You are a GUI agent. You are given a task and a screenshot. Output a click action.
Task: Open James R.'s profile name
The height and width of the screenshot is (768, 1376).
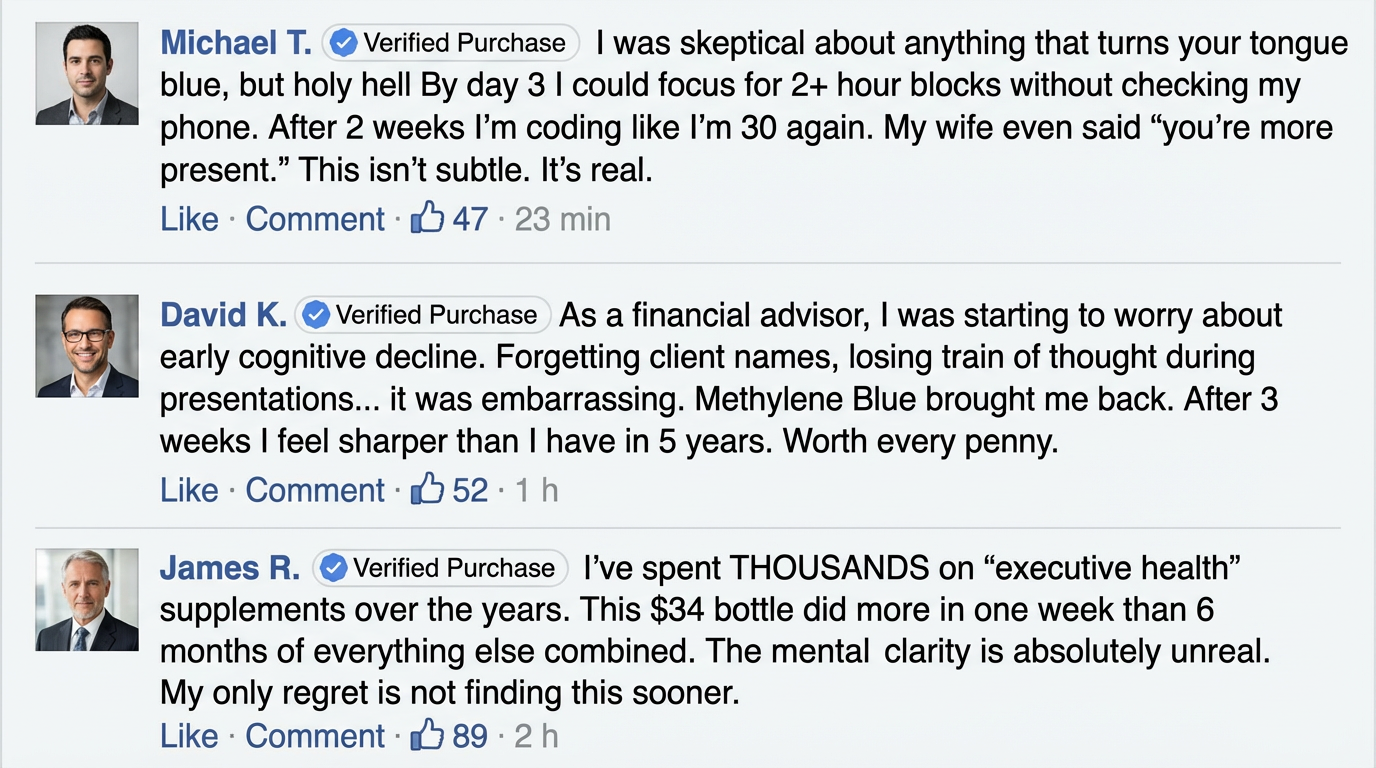tap(230, 568)
